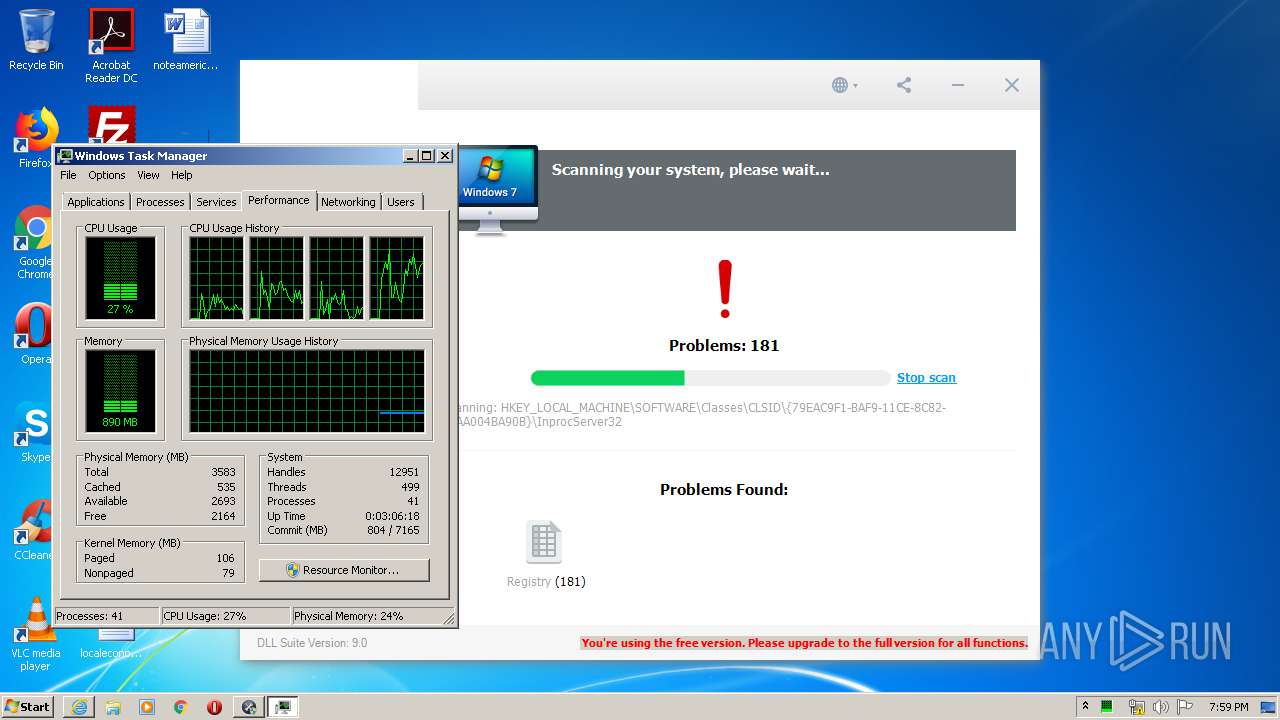
Task: Open Chrome from the taskbar
Action: click(181, 707)
